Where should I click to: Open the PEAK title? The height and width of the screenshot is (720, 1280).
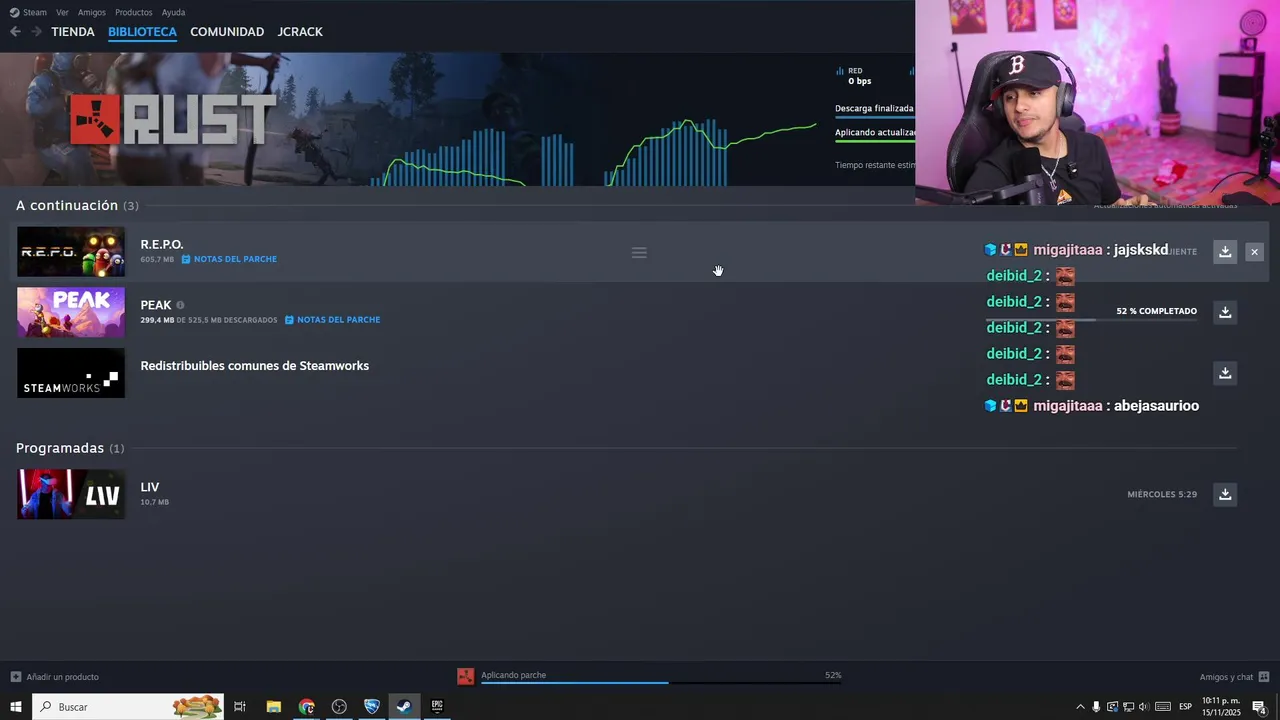156,305
